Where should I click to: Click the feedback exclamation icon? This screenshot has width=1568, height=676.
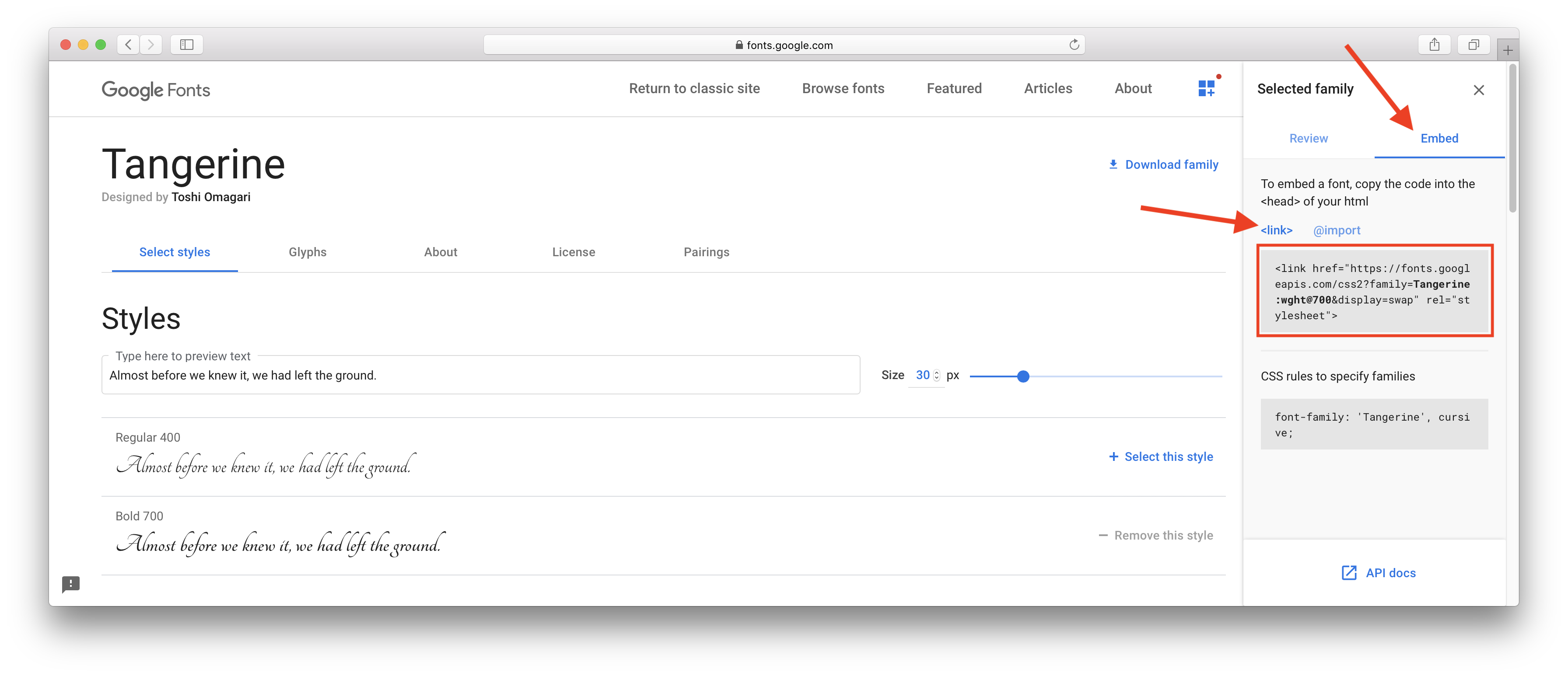pyautogui.click(x=70, y=584)
